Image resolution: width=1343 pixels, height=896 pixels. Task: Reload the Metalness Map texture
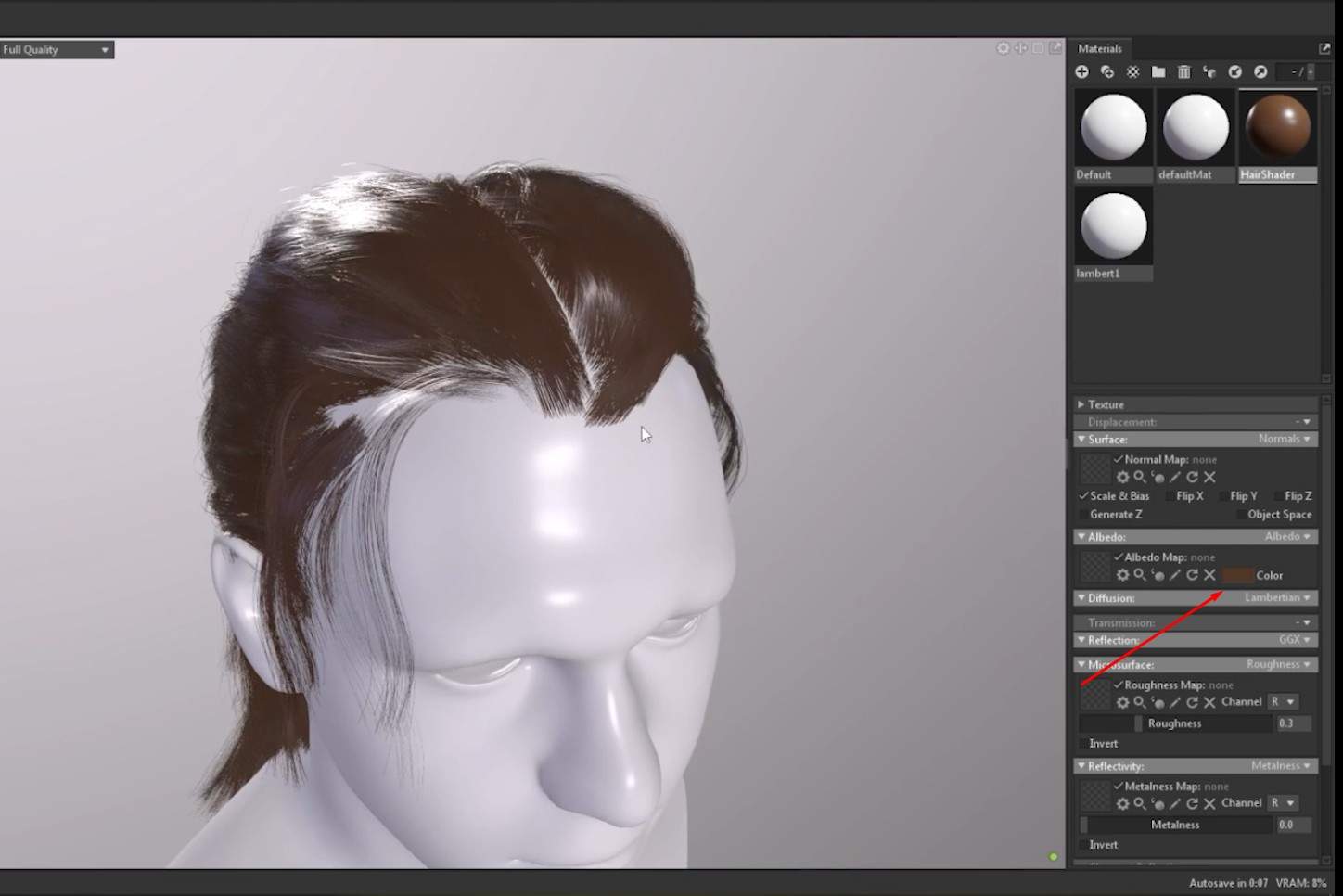pos(1192,803)
